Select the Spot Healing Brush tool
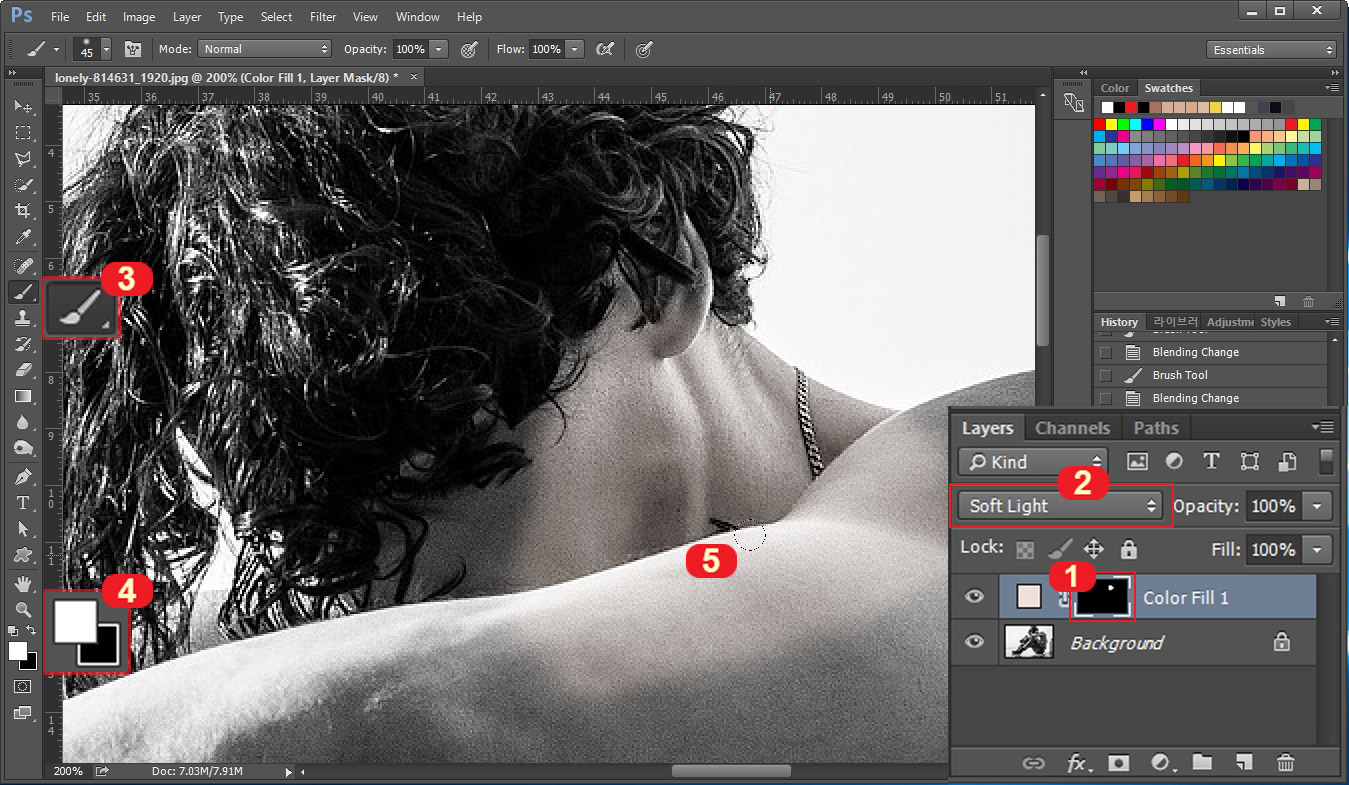Viewport: 1349px width, 785px height. (22, 265)
